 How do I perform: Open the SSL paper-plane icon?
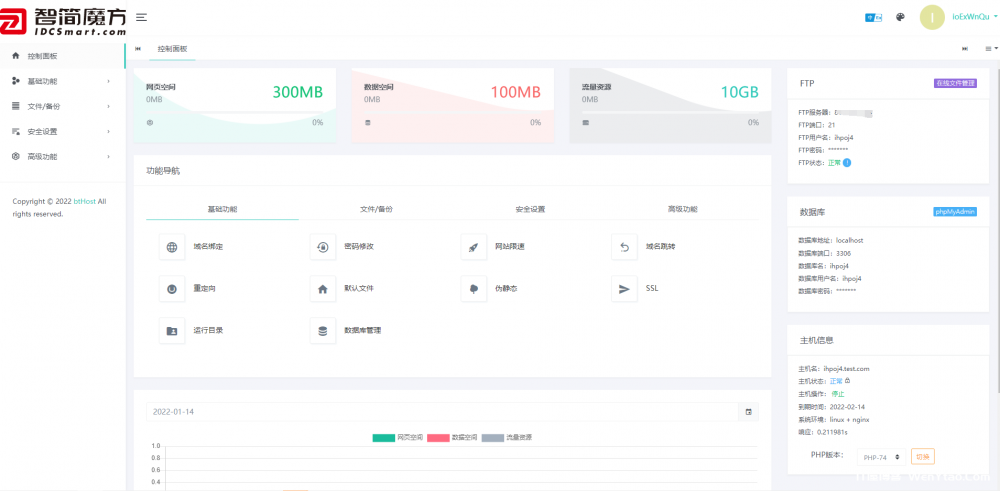coord(624,288)
